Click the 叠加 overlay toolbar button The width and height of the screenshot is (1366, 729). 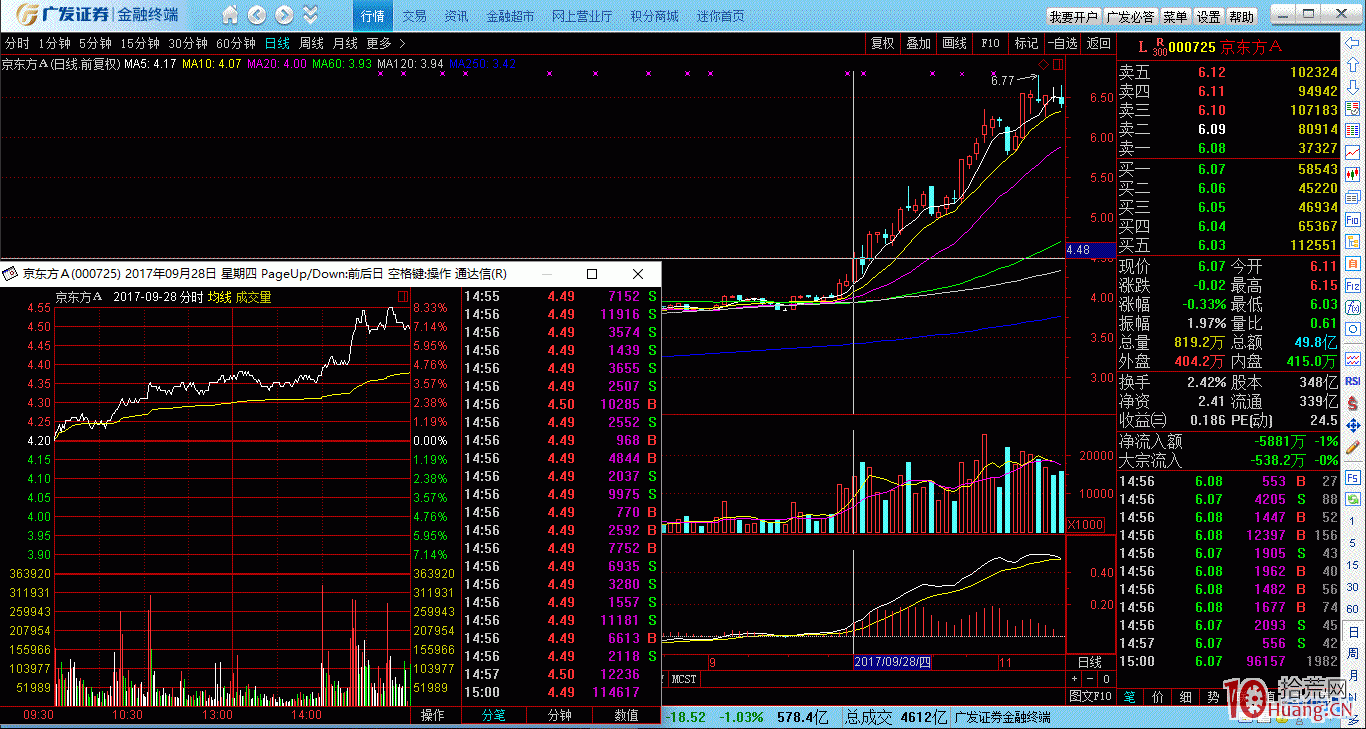tap(918, 43)
